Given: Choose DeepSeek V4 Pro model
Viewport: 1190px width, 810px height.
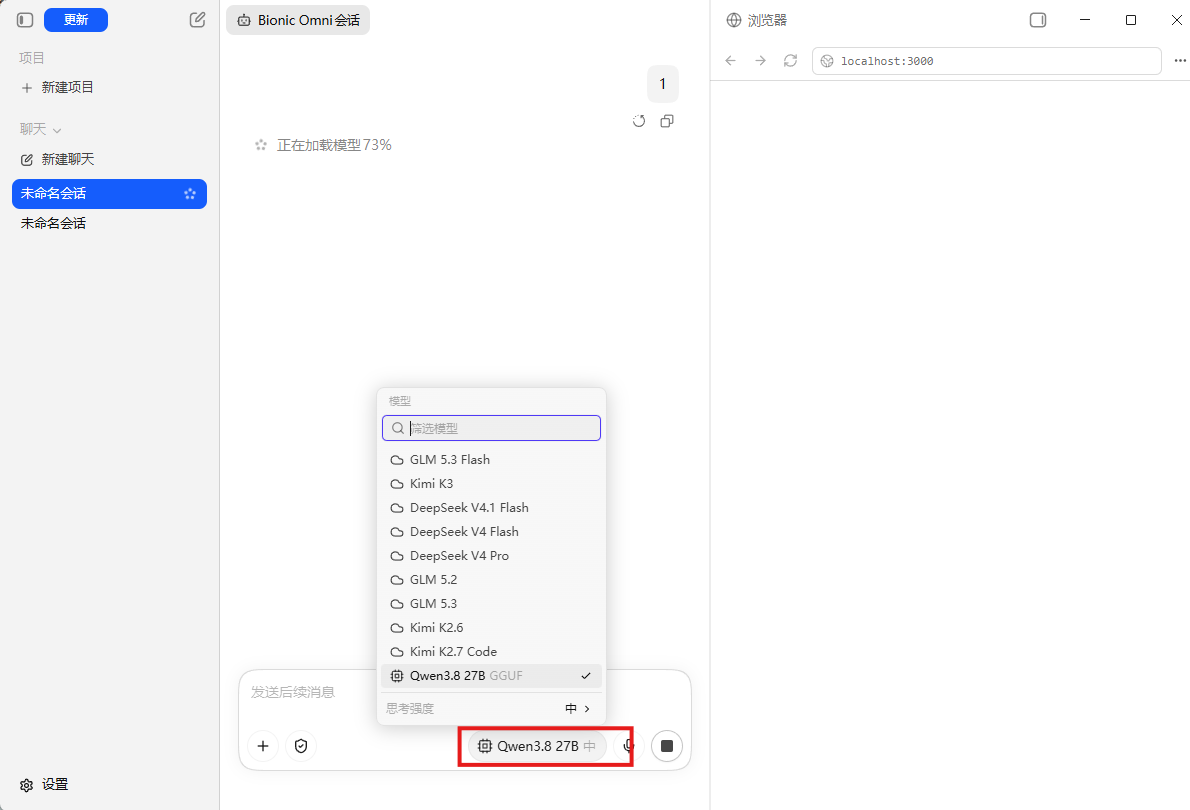Looking at the screenshot, I should coord(492,556).
